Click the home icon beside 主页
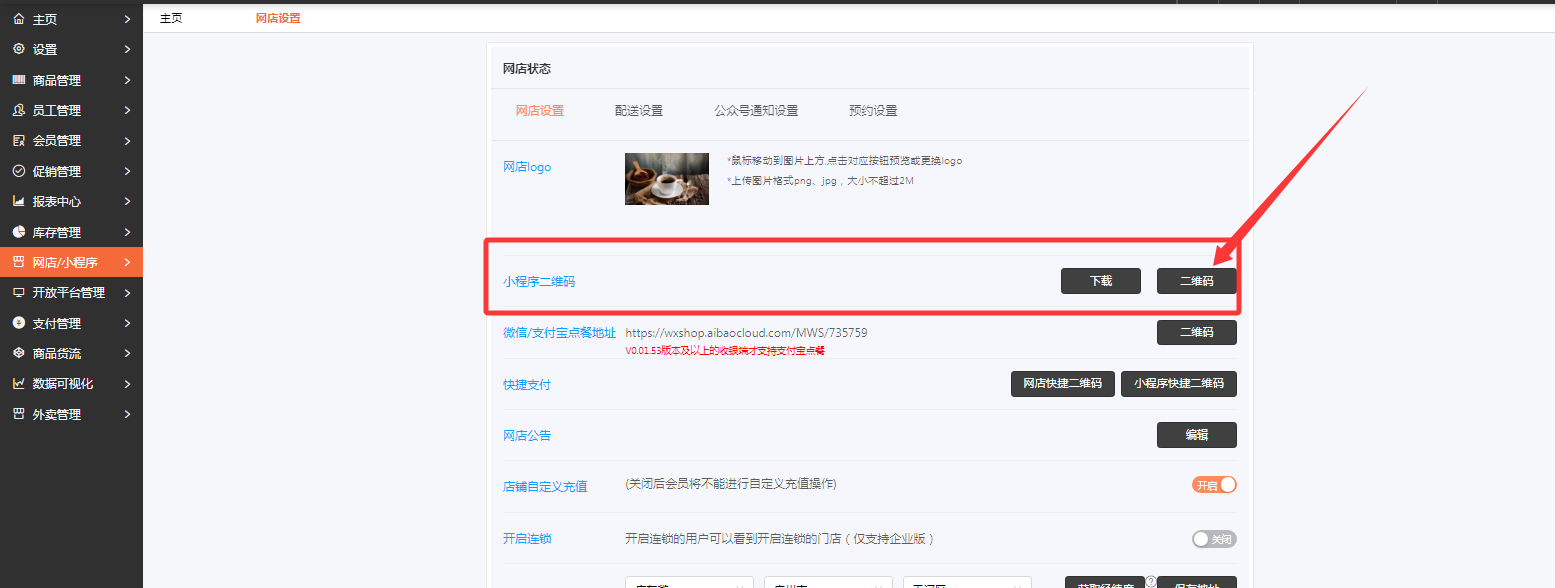 [18, 19]
